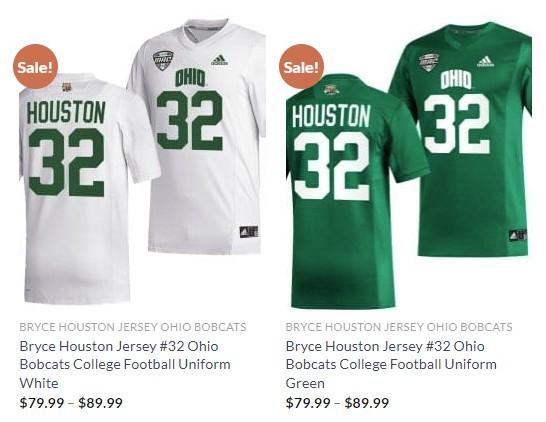Open the white Houston #32 jersey image

click(143, 162)
